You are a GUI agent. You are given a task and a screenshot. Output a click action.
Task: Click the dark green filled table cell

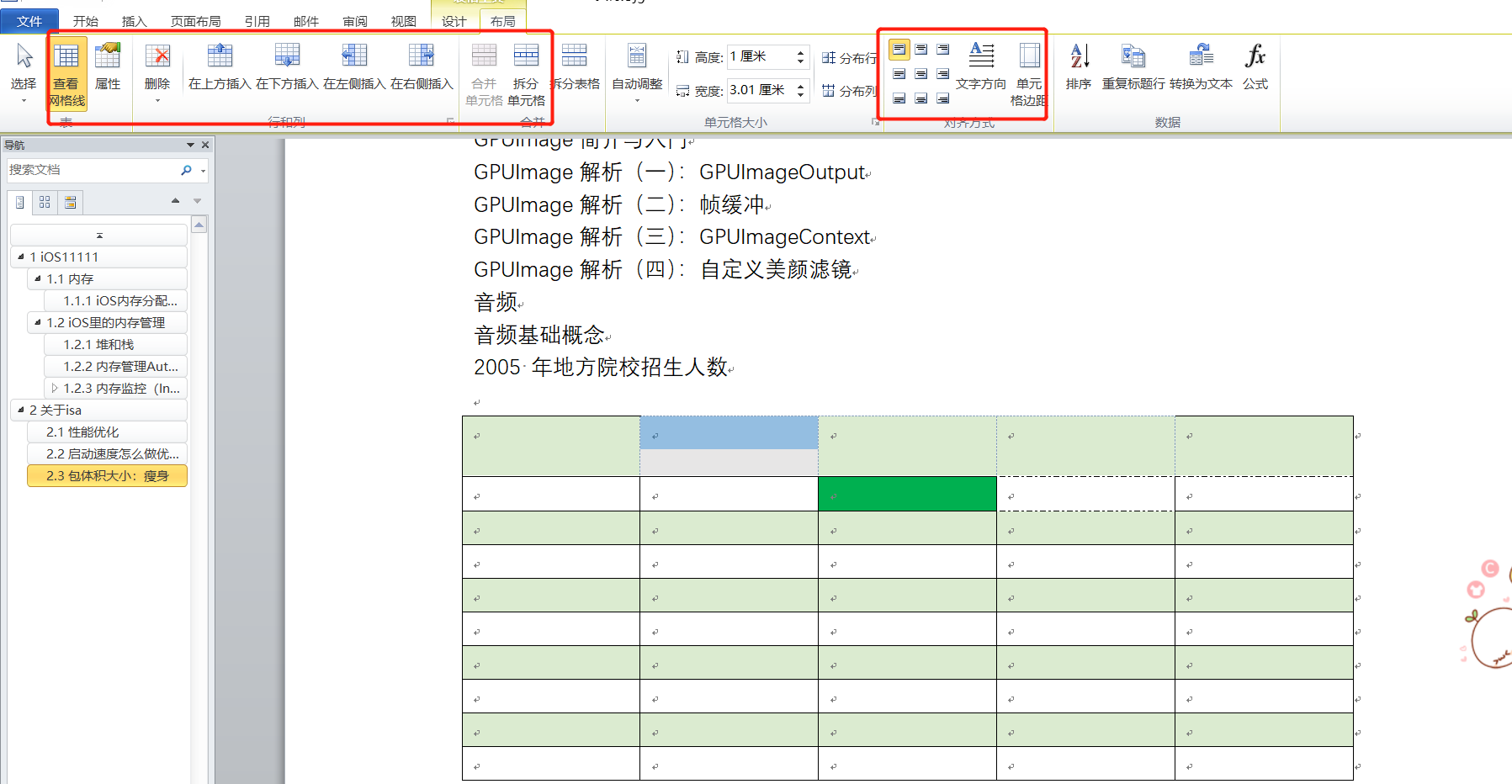point(907,494)
